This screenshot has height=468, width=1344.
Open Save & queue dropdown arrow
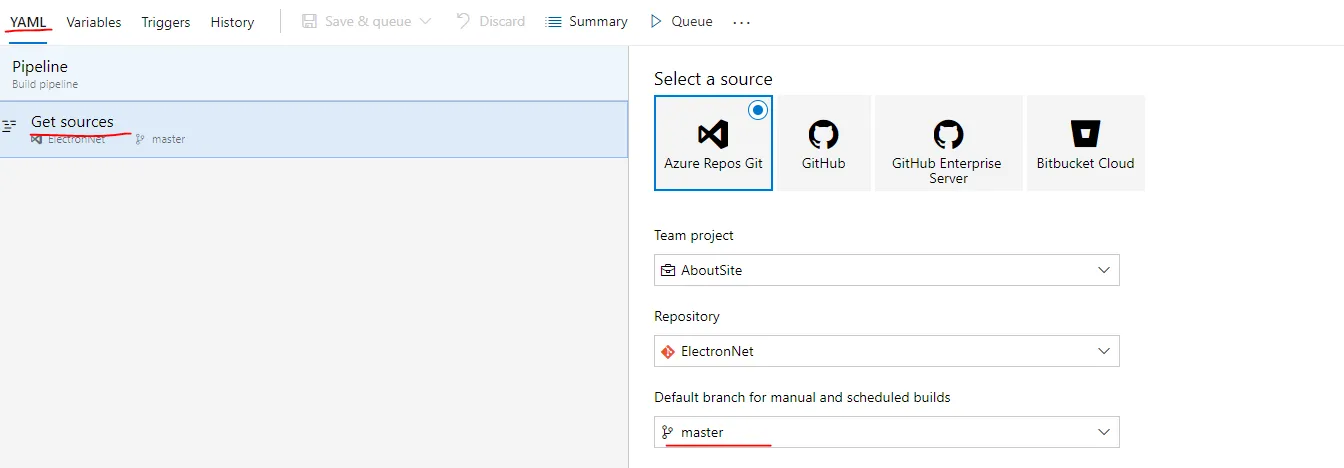426,21
